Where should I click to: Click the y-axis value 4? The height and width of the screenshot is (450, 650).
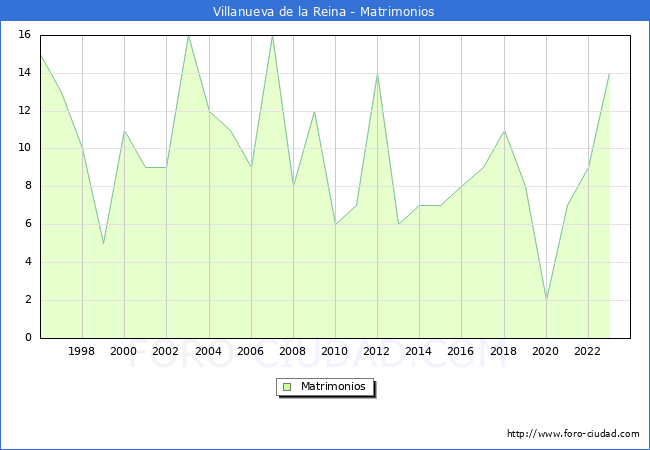point(28,261)
